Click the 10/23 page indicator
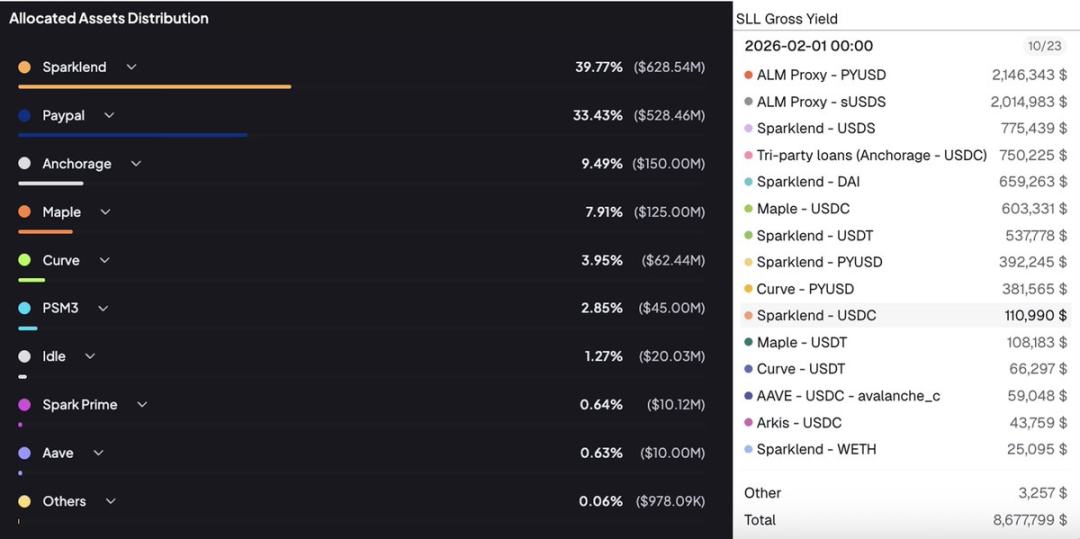 1042,46
